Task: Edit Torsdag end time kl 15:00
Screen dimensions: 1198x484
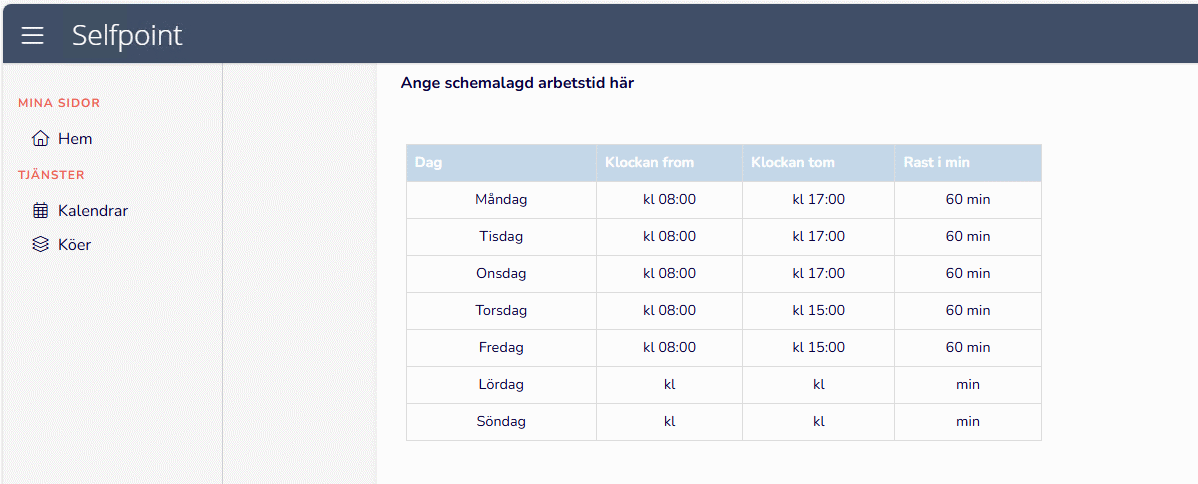Action: pyautogui.click(x=818, y=310)
